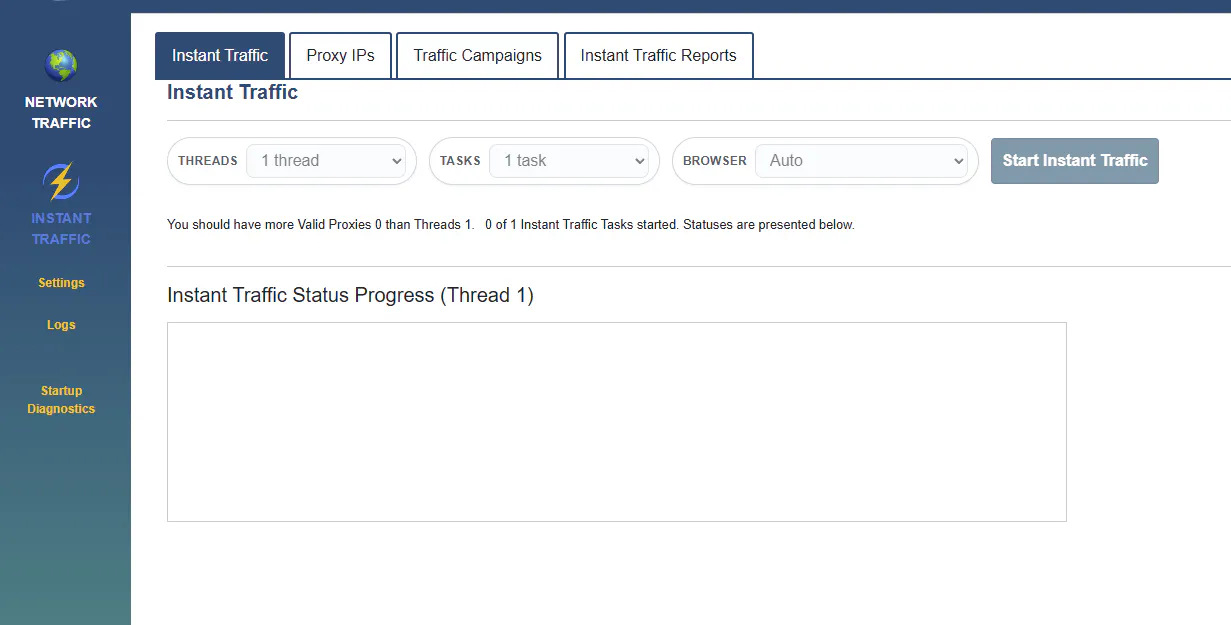1231x625 pixels.
Task: Click the Instant Traffic page heading
Action: pos(232,93)
